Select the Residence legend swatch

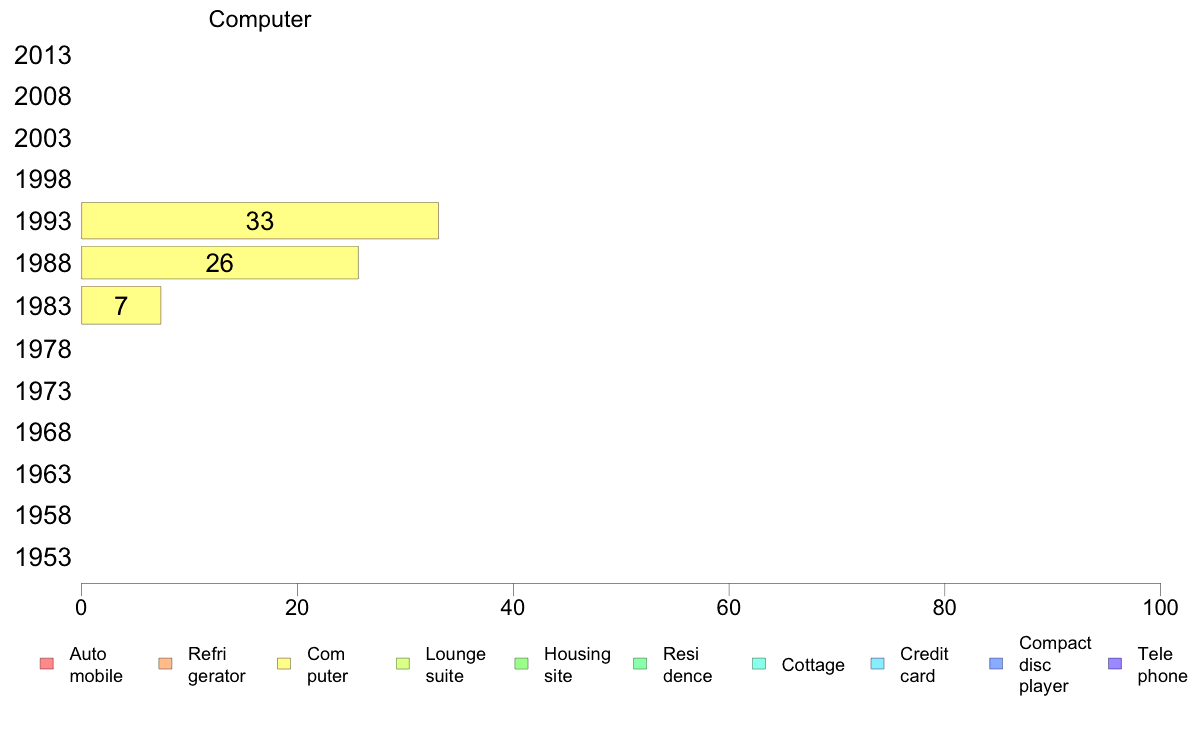(x=640, y=664)
